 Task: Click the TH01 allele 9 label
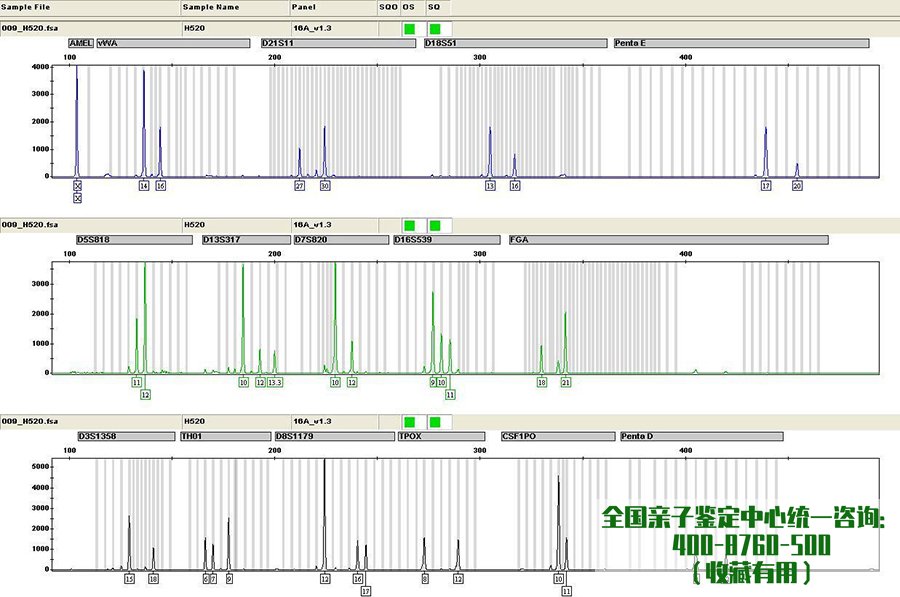tap(229, 579)
